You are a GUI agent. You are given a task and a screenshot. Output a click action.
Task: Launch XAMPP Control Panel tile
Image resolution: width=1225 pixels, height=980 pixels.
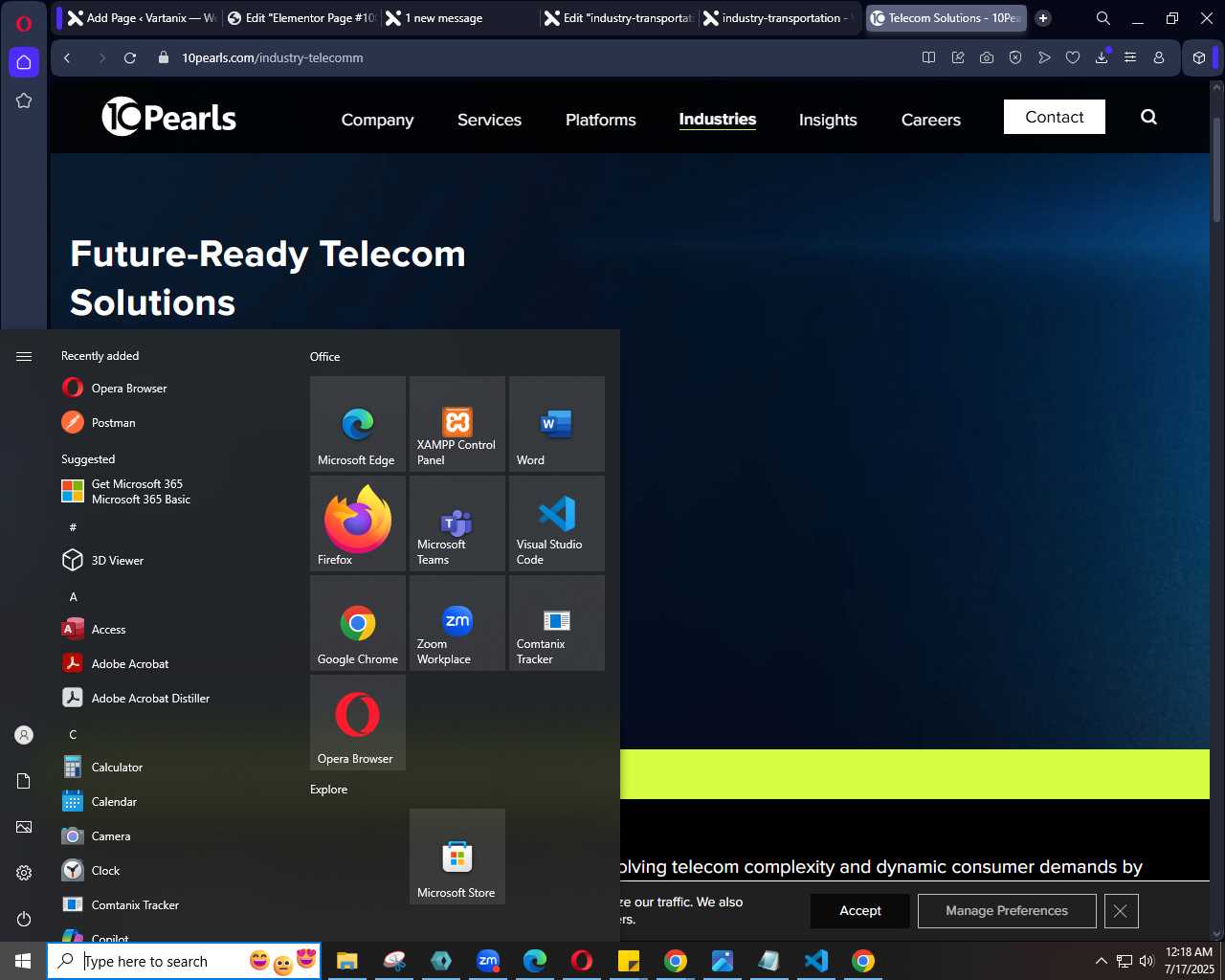tap(457, 424)
